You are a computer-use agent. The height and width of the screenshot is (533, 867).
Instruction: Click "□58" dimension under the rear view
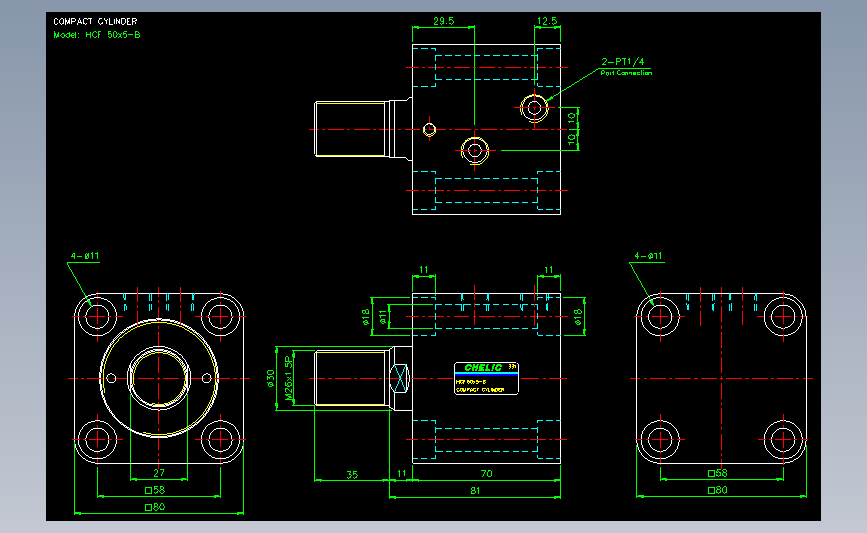click(x=718, y=473)
